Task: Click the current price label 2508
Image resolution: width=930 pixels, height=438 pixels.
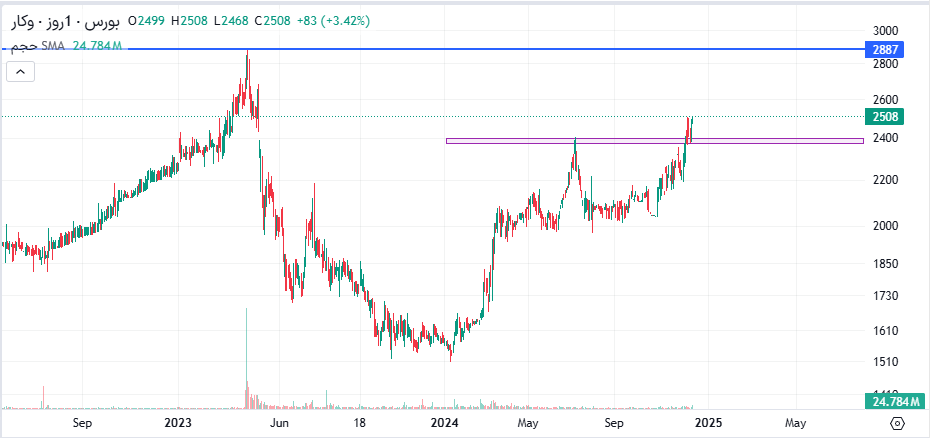Action: [884, 116]
